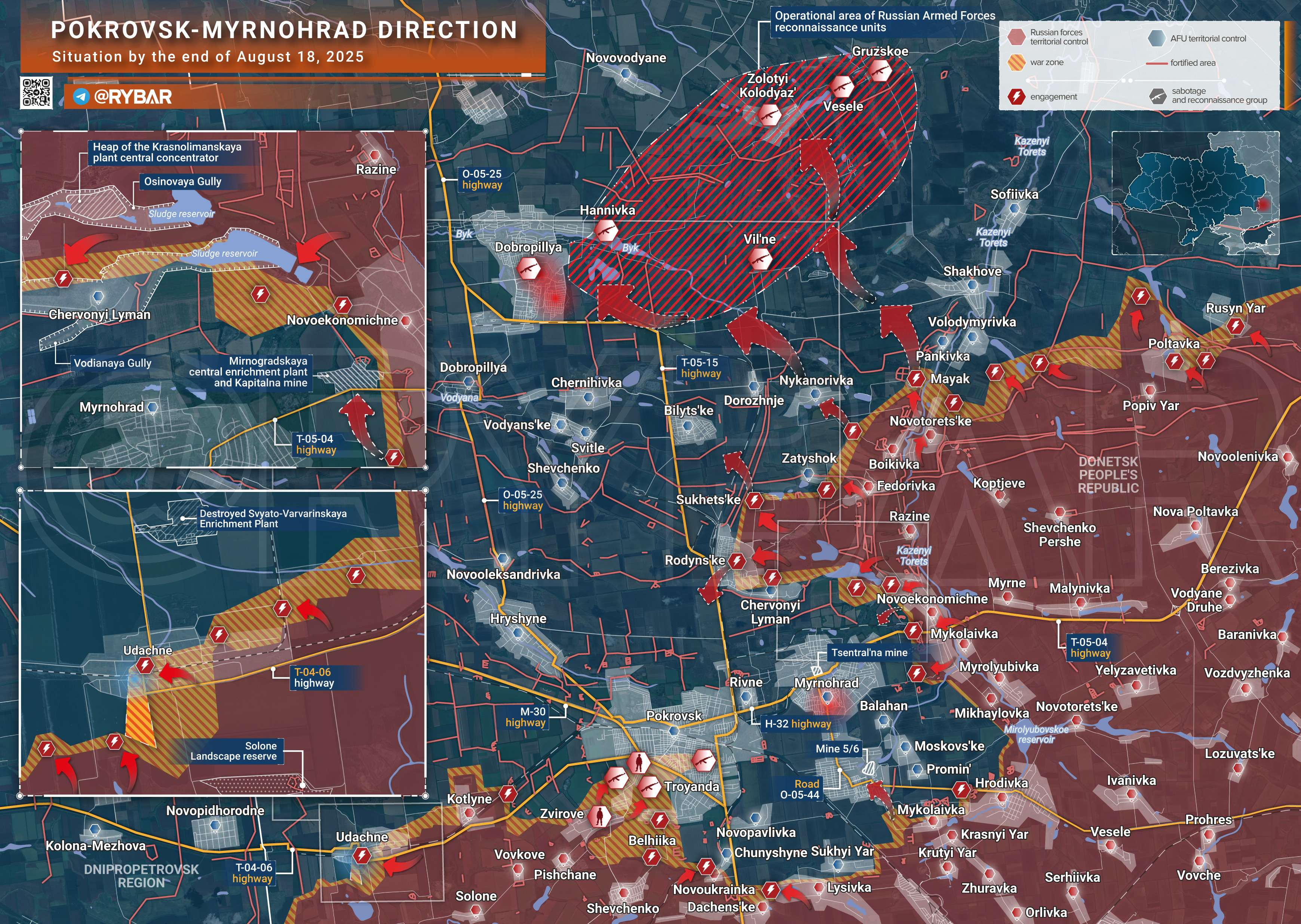Click the H-32 highway label
1301x924 pixels.
coord(797,724)
